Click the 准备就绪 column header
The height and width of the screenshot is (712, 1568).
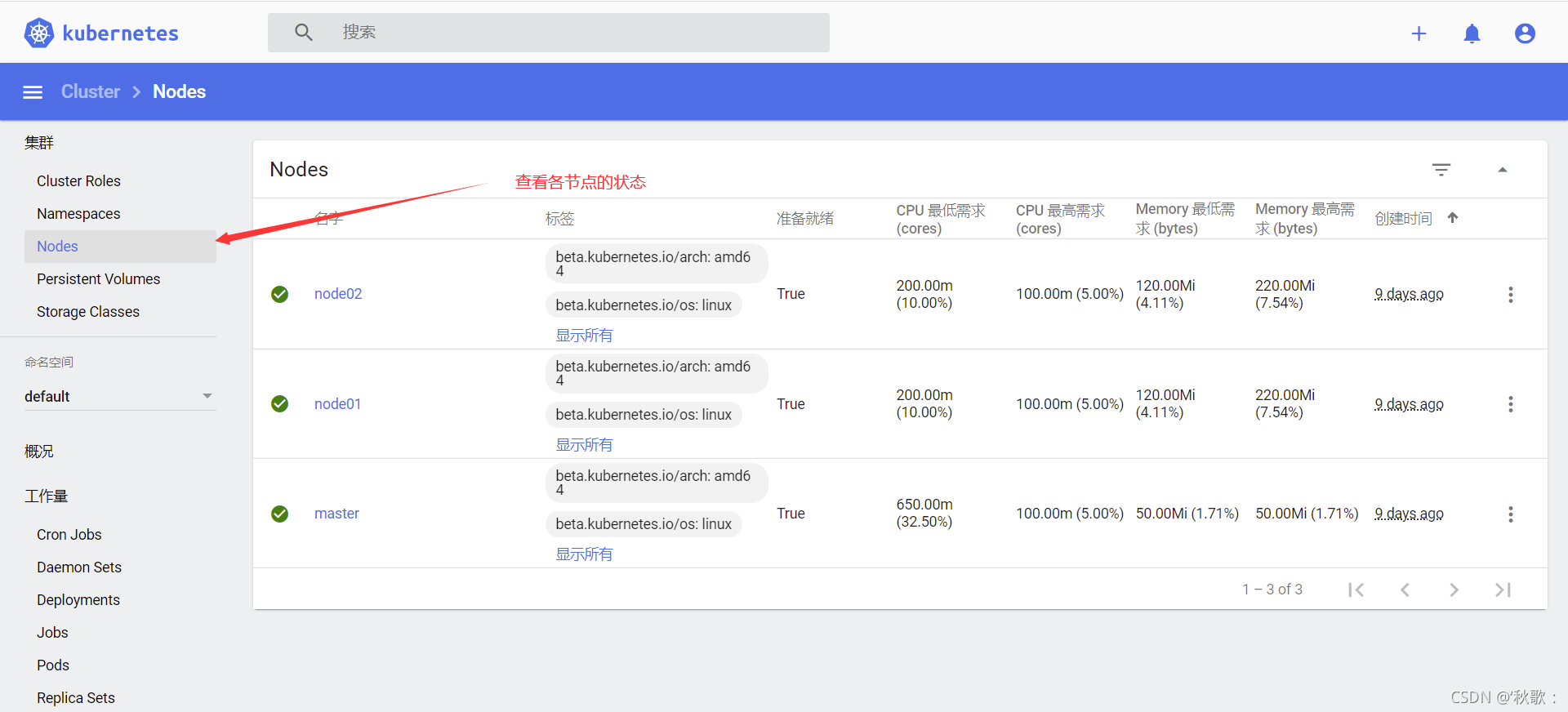pos(805,219)
